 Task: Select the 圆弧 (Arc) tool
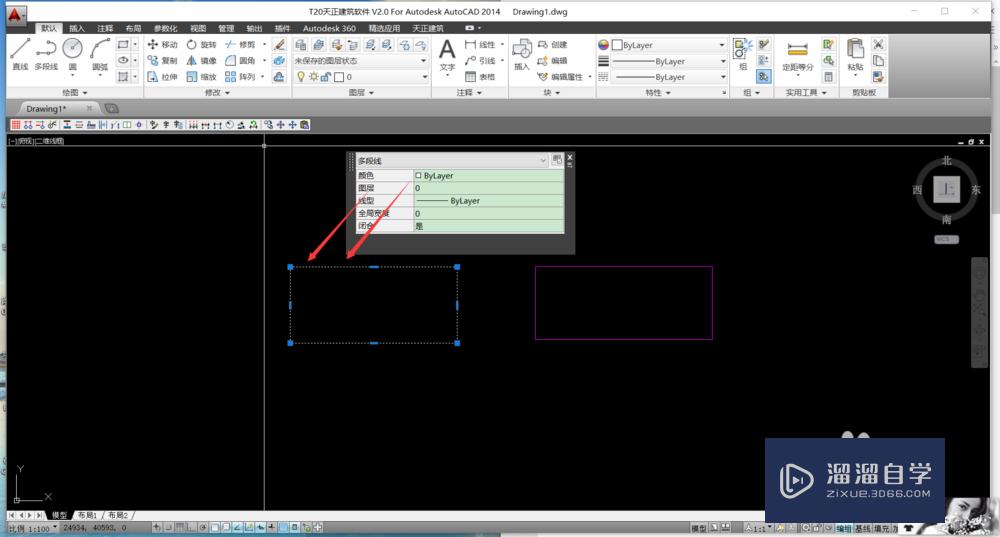click(99, 54)
